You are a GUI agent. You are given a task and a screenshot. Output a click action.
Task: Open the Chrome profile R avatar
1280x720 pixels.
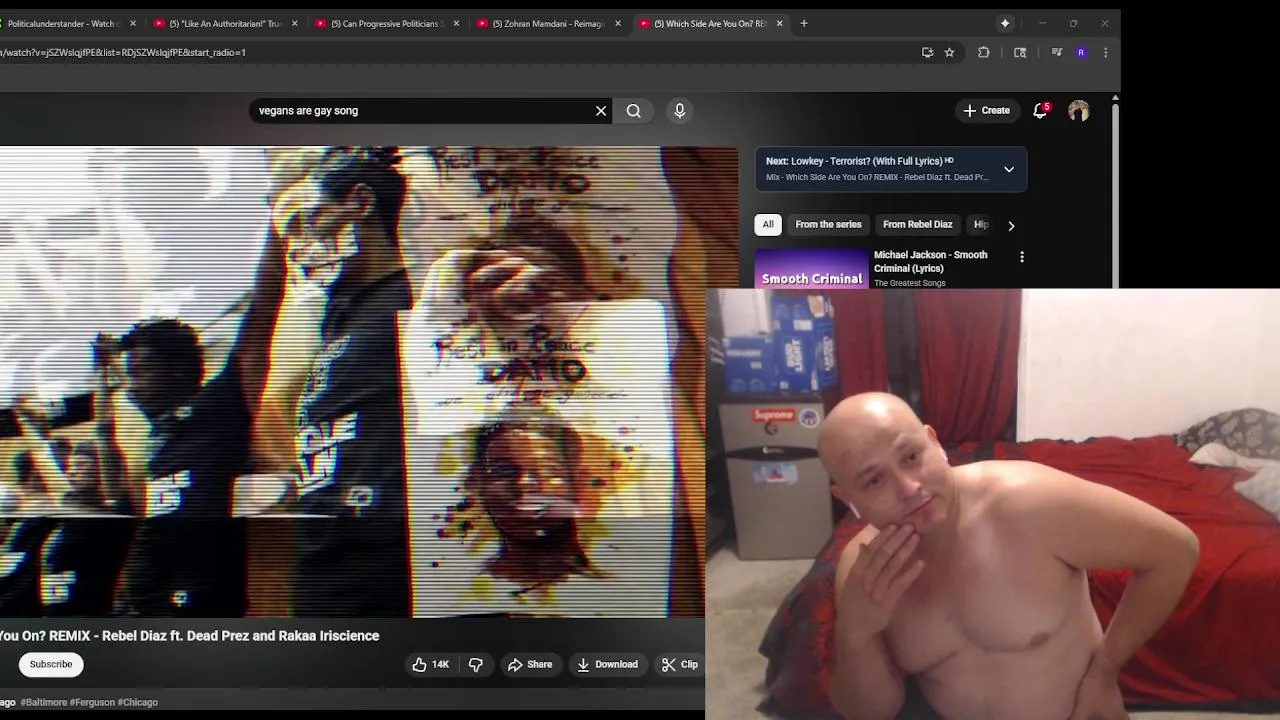point(1081,52)
